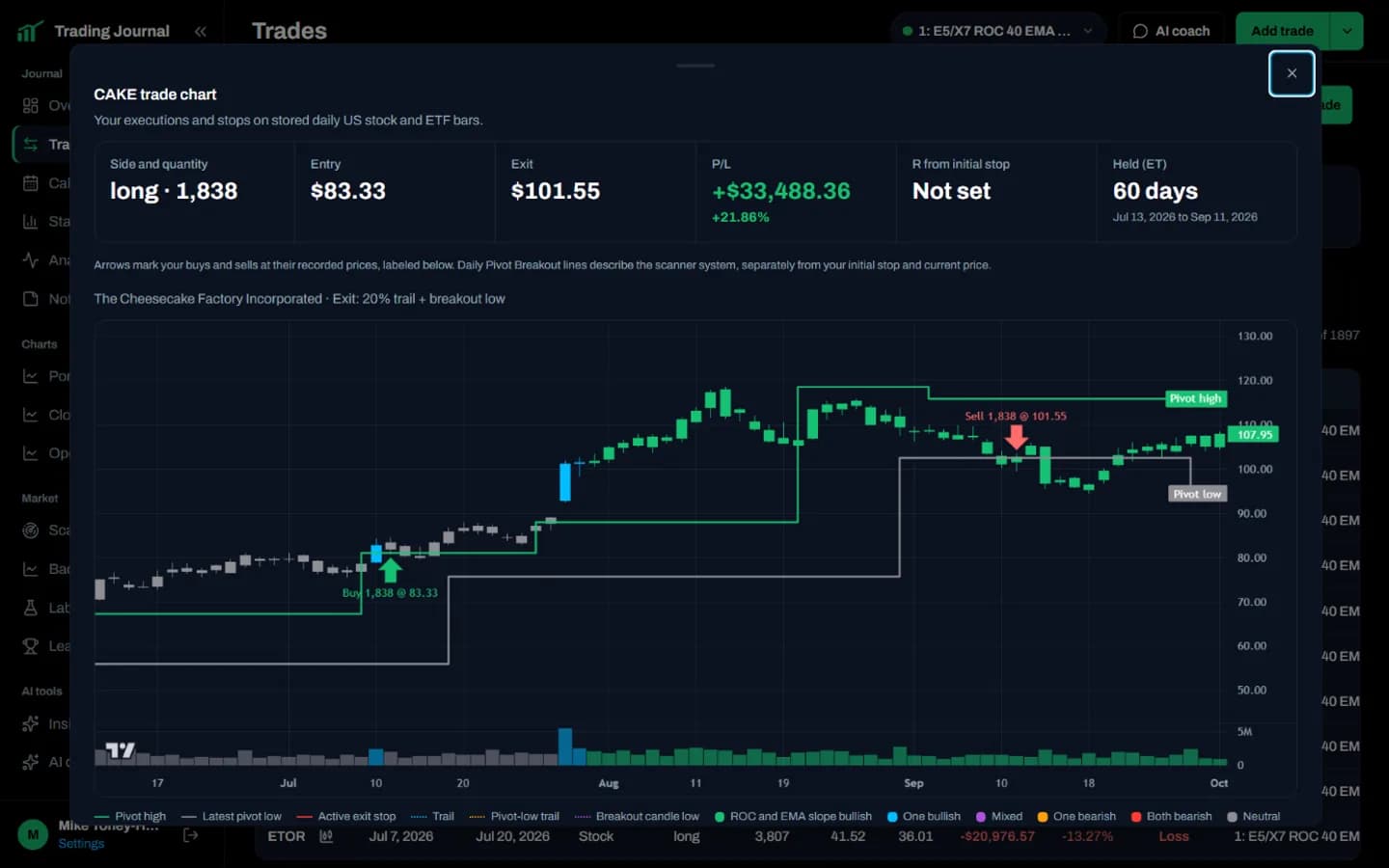
Task: Select the Trades swap-arrows sidebar icon
Action: tap(31, 145)
